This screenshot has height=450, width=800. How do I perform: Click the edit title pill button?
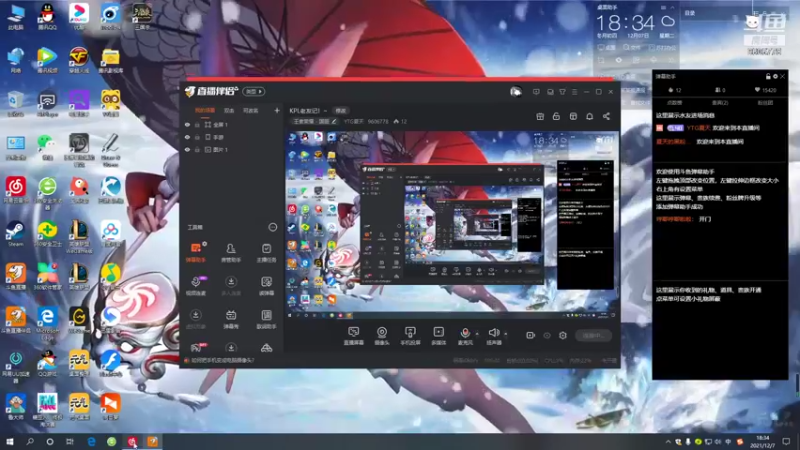coord(340,111)
